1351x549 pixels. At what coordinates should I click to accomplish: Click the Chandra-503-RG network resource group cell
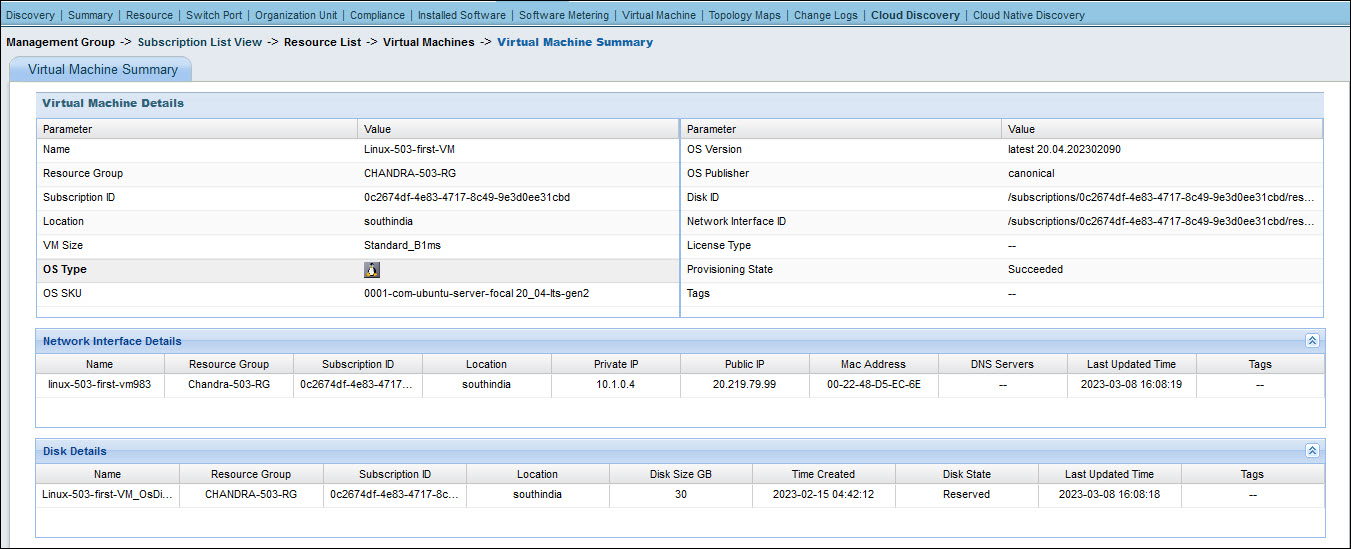click(229, 385)
